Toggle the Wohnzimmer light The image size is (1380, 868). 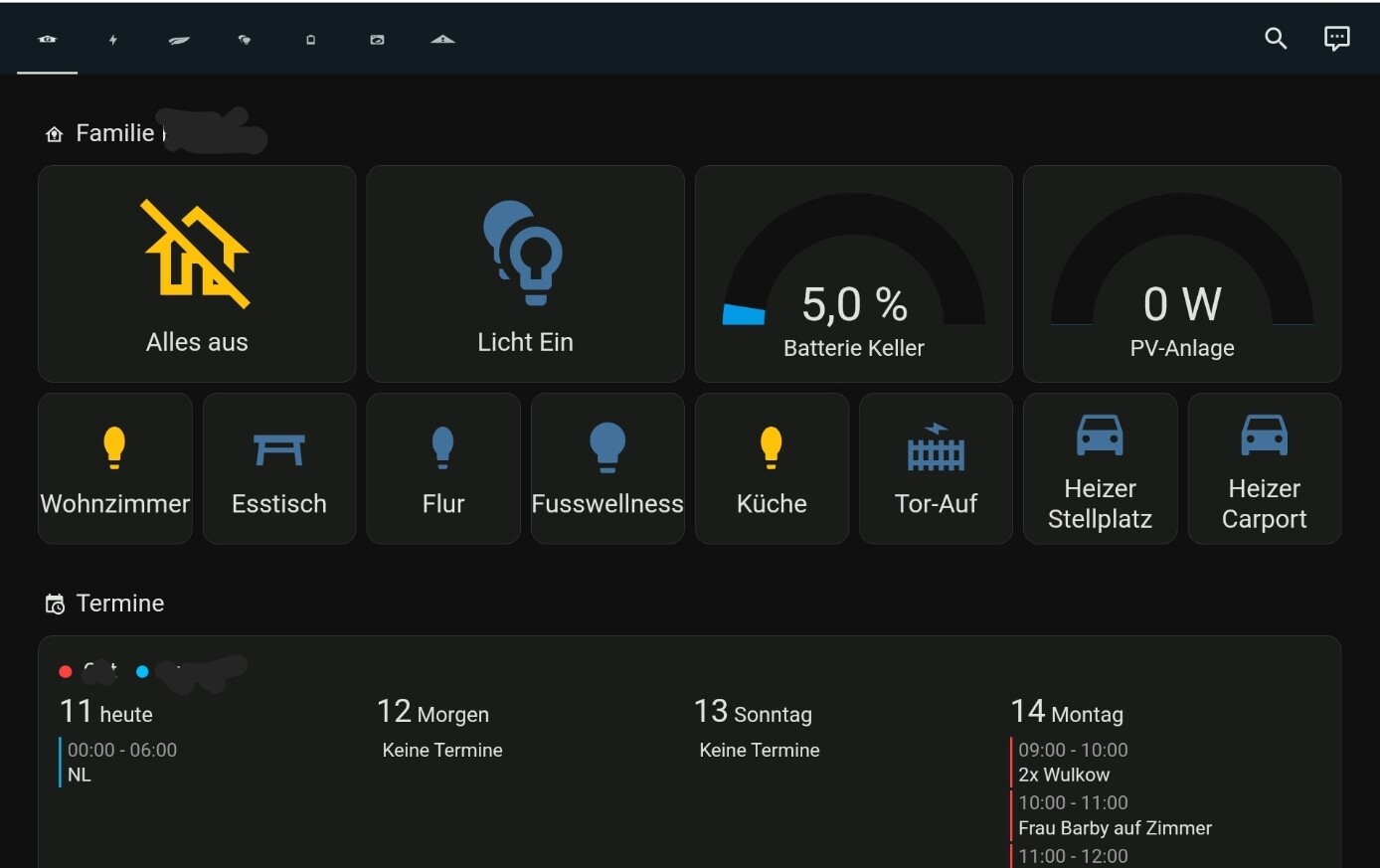point(115,468)
